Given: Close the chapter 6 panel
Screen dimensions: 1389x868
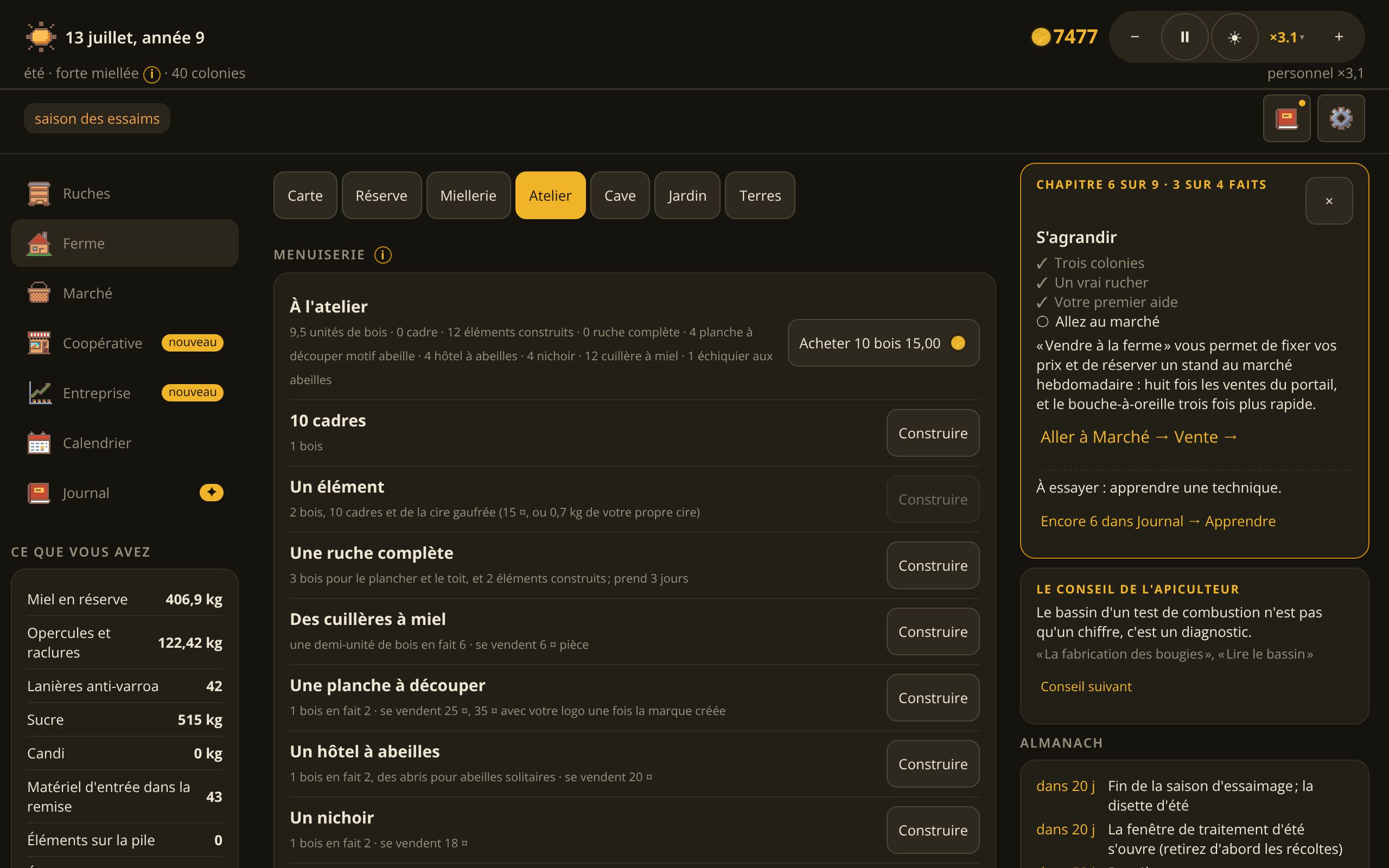Looking at the screenshot, I should pos(1329,201).
